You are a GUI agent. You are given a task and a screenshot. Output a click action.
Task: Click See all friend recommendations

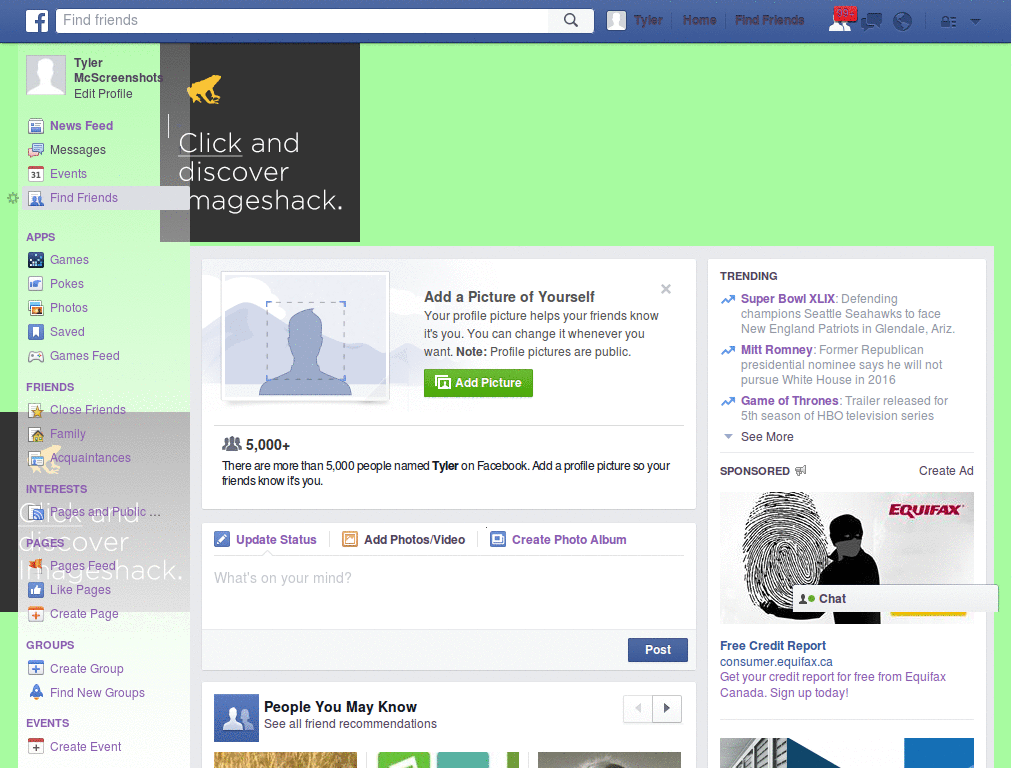click(350, 724)
